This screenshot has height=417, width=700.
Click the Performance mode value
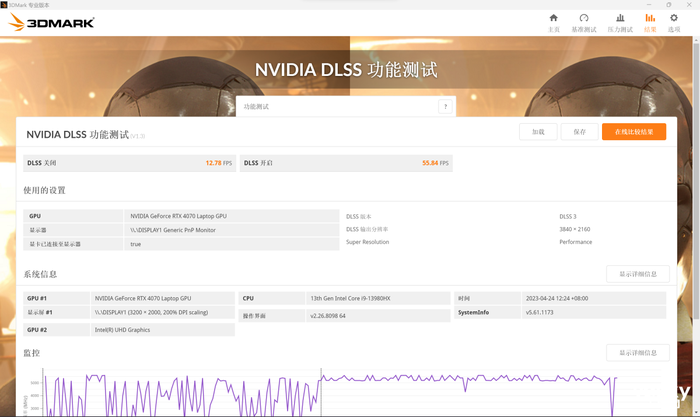(x=575, y=242)
